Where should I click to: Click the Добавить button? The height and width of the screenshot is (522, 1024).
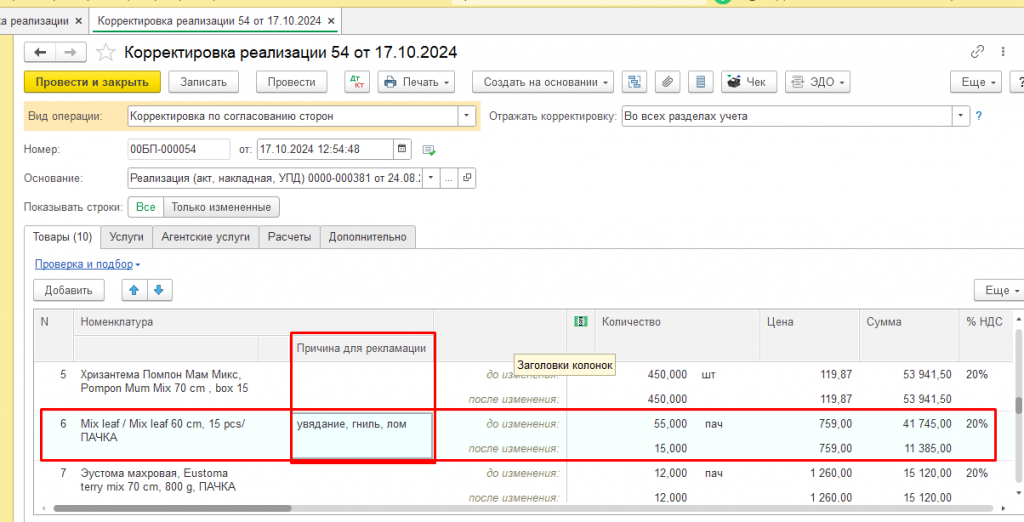tap(69, 290)
